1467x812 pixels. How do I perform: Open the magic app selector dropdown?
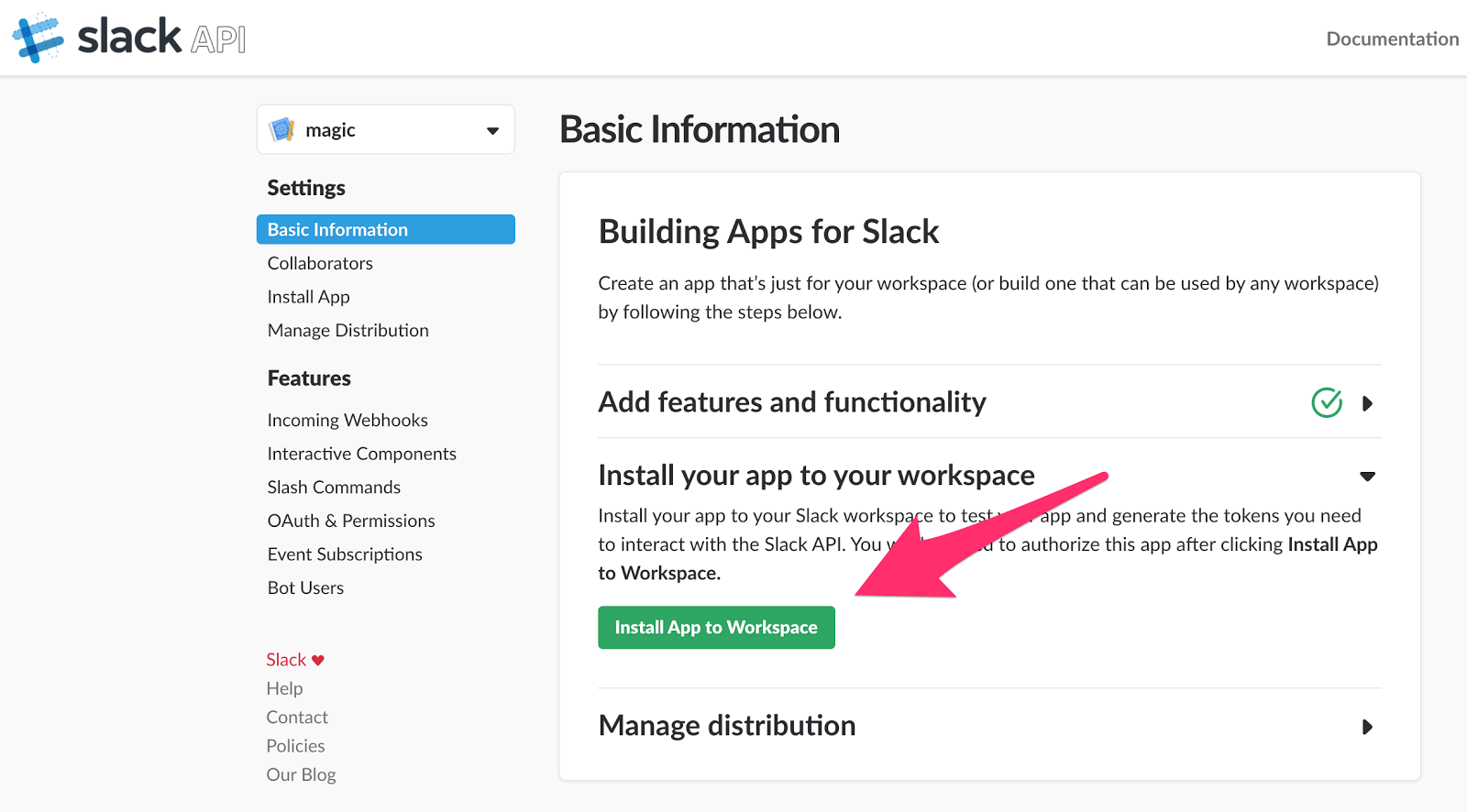(x=386, y=129)
